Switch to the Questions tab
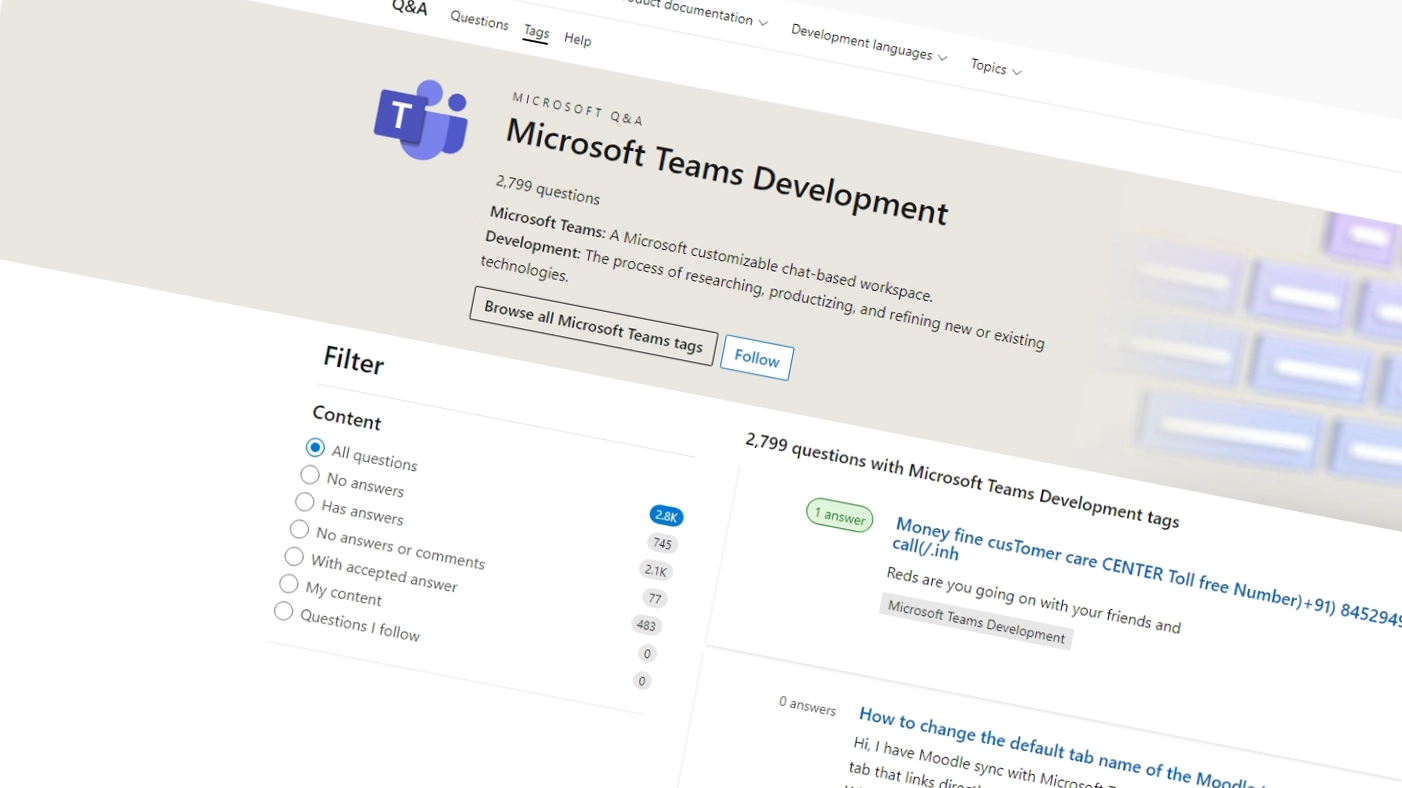 pyautogui.click(x=479, y=22)
